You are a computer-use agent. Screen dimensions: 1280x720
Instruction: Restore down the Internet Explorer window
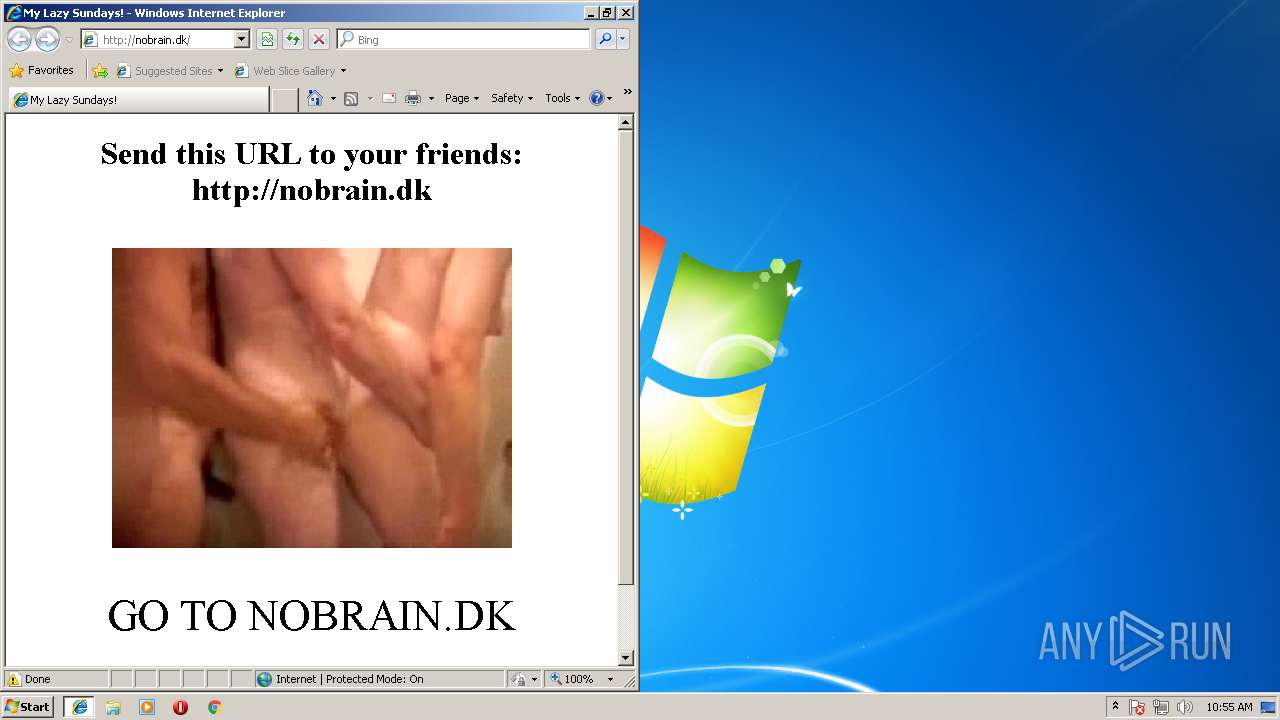pyautogui.click(x=607, y=13)
